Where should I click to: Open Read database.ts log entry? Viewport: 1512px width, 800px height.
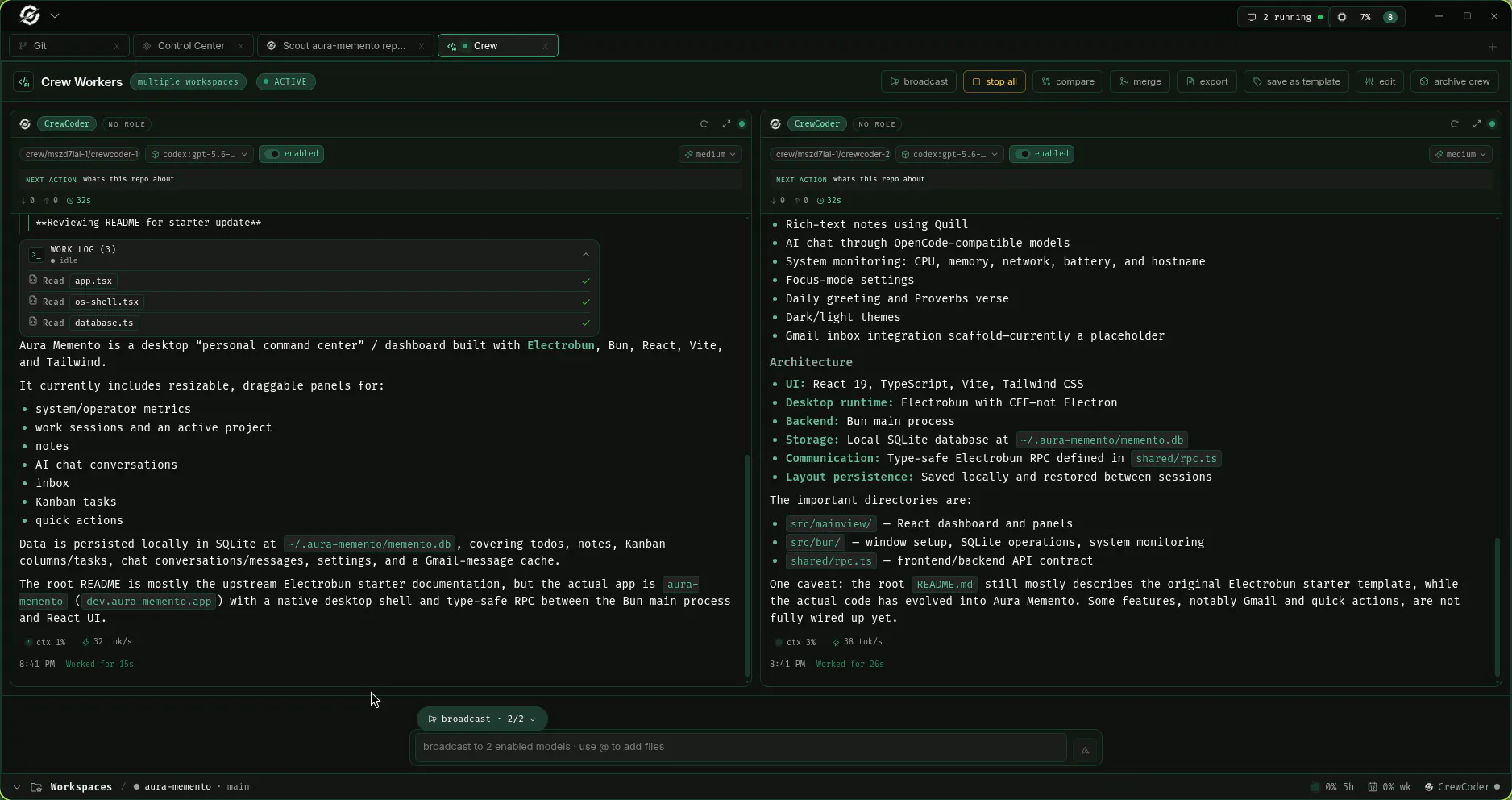[309, 323]
